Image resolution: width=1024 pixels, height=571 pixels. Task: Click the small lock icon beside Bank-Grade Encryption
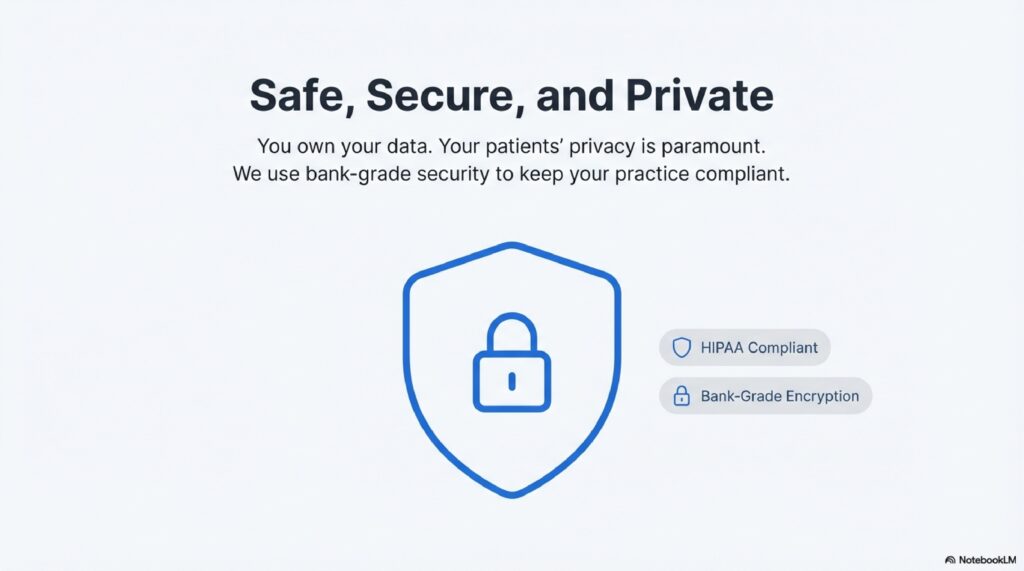[x=681, y=396]
